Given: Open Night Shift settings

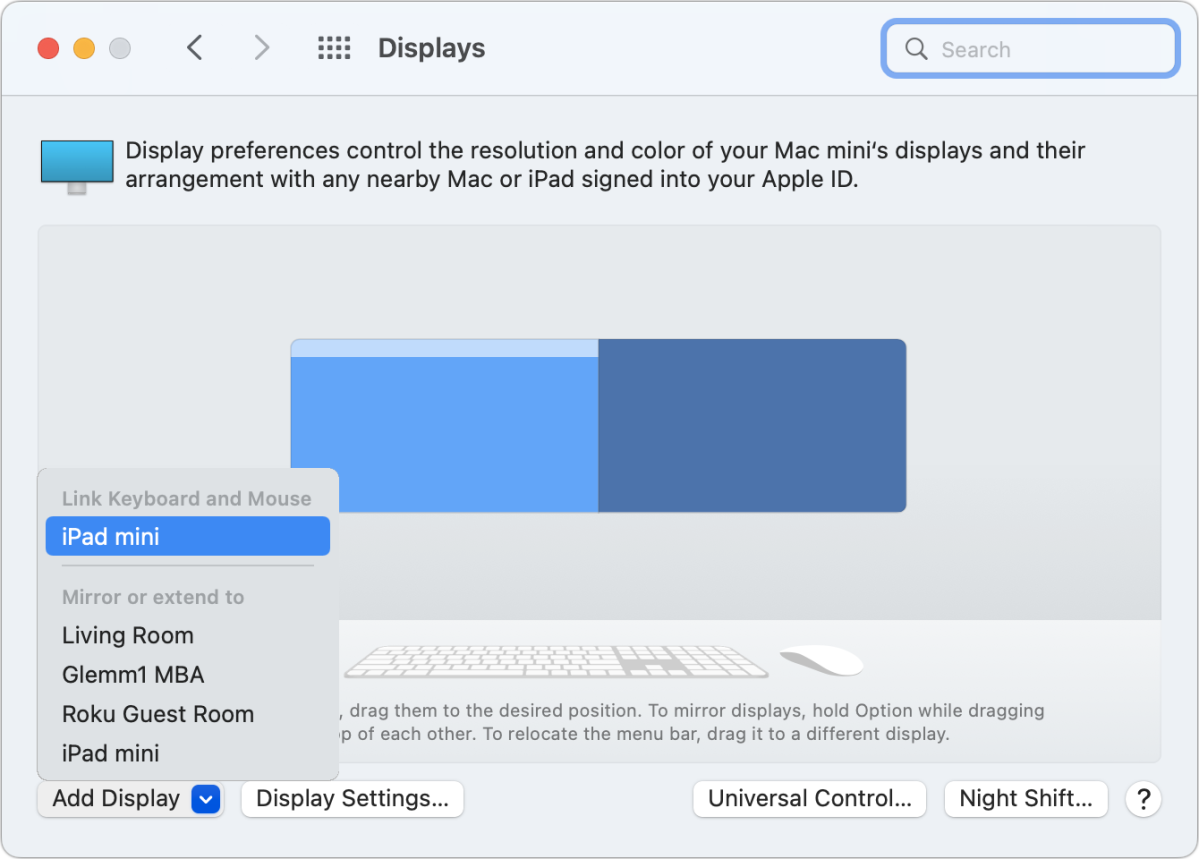Looking at the screenshot, I should (x=1025, y=799).
